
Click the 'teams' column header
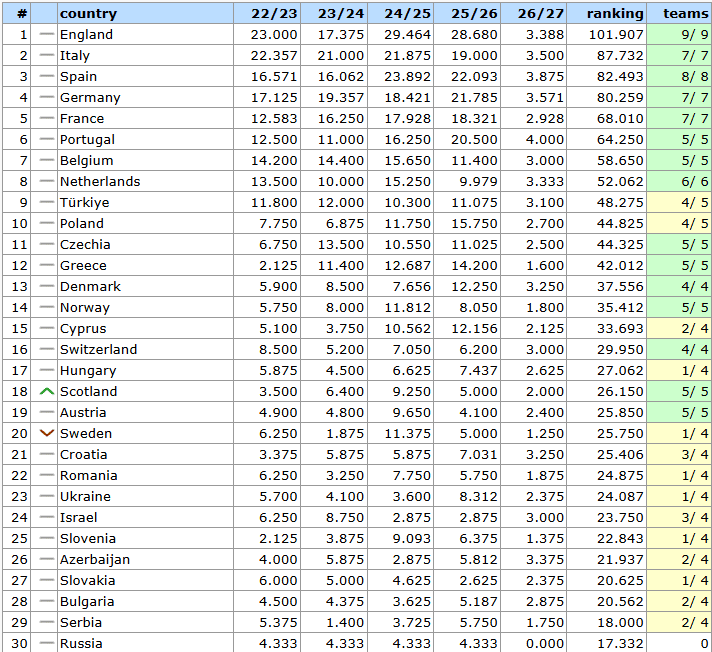[686, 14]
